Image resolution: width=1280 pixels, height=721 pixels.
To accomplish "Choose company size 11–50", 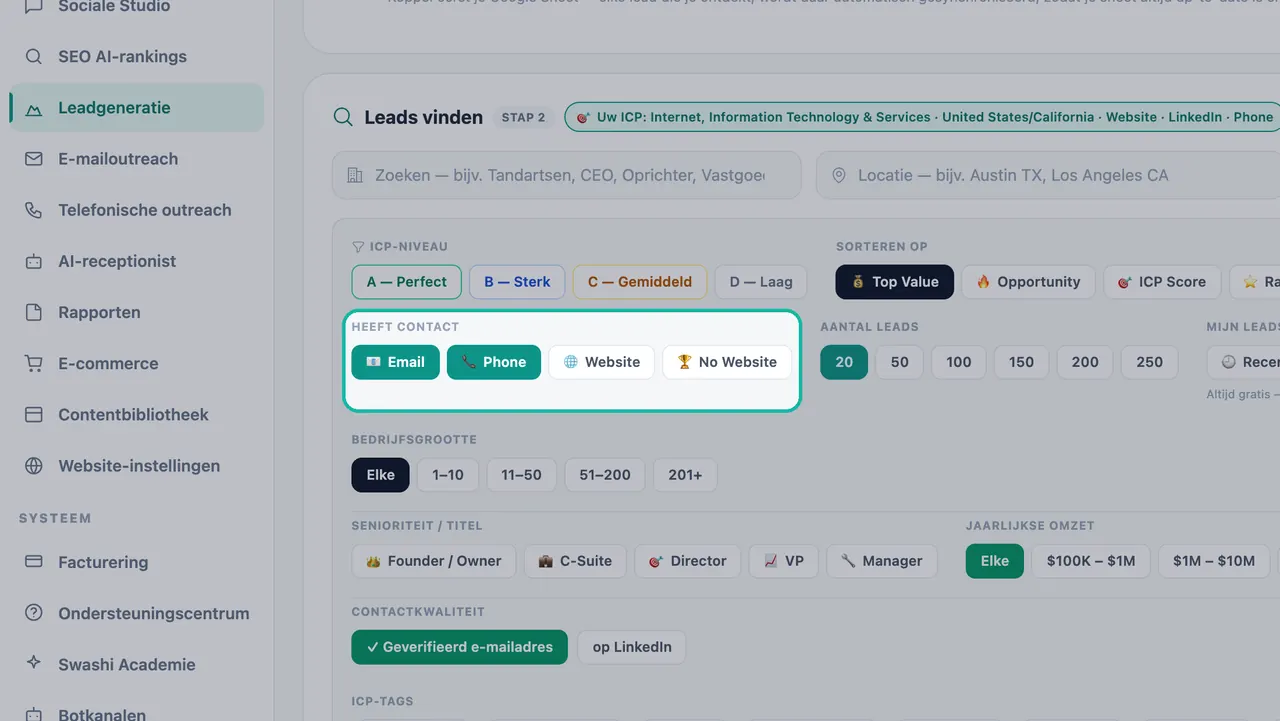I will click(522, 475).
